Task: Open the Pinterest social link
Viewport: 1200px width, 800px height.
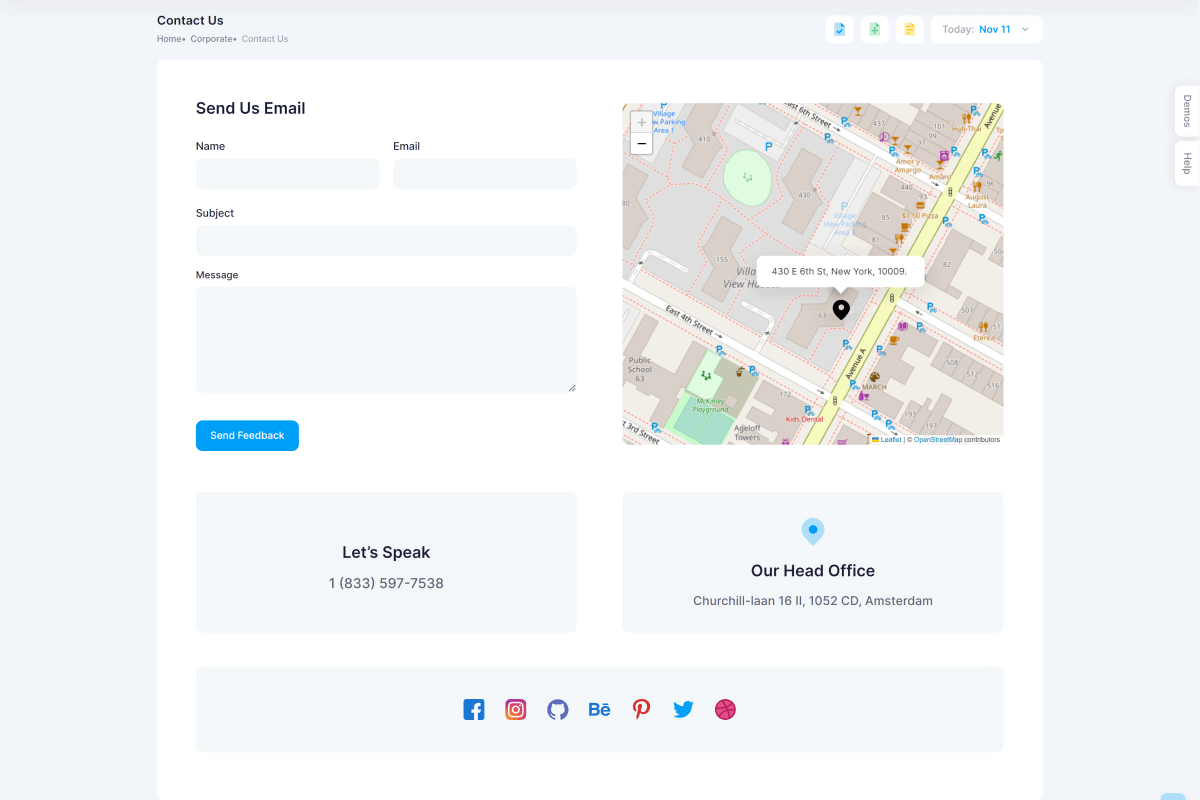Action: [x=641, y=710]
